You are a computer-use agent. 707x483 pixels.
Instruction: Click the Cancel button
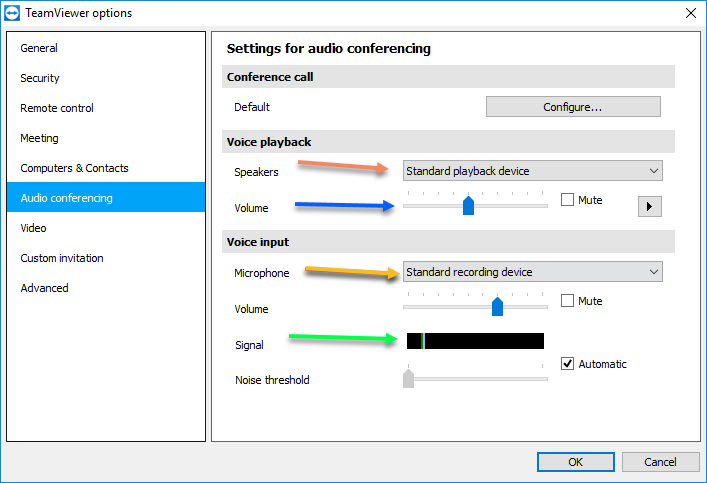coord(660,462)
